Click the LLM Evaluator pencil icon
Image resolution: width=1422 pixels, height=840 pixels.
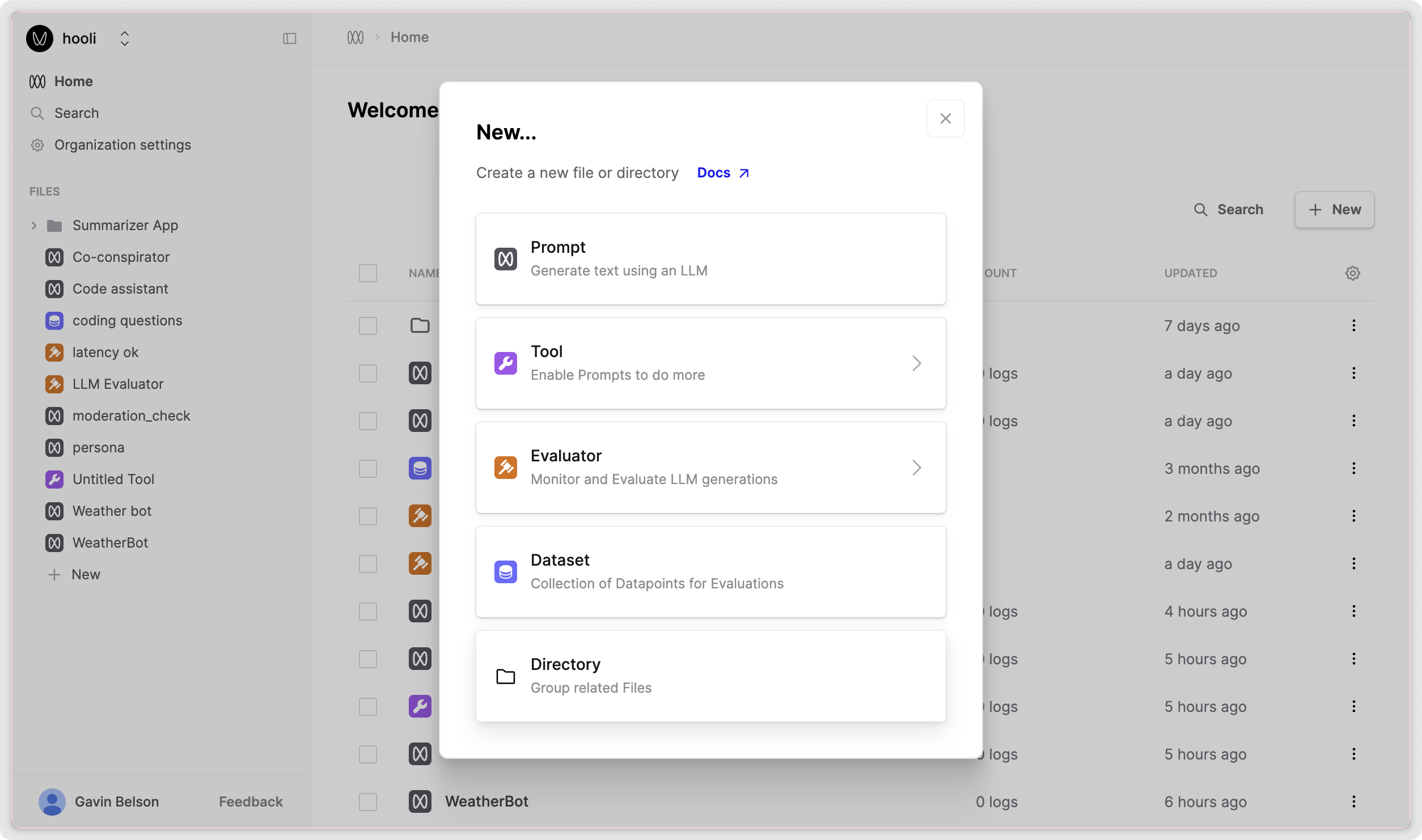[x=54, y=384]
